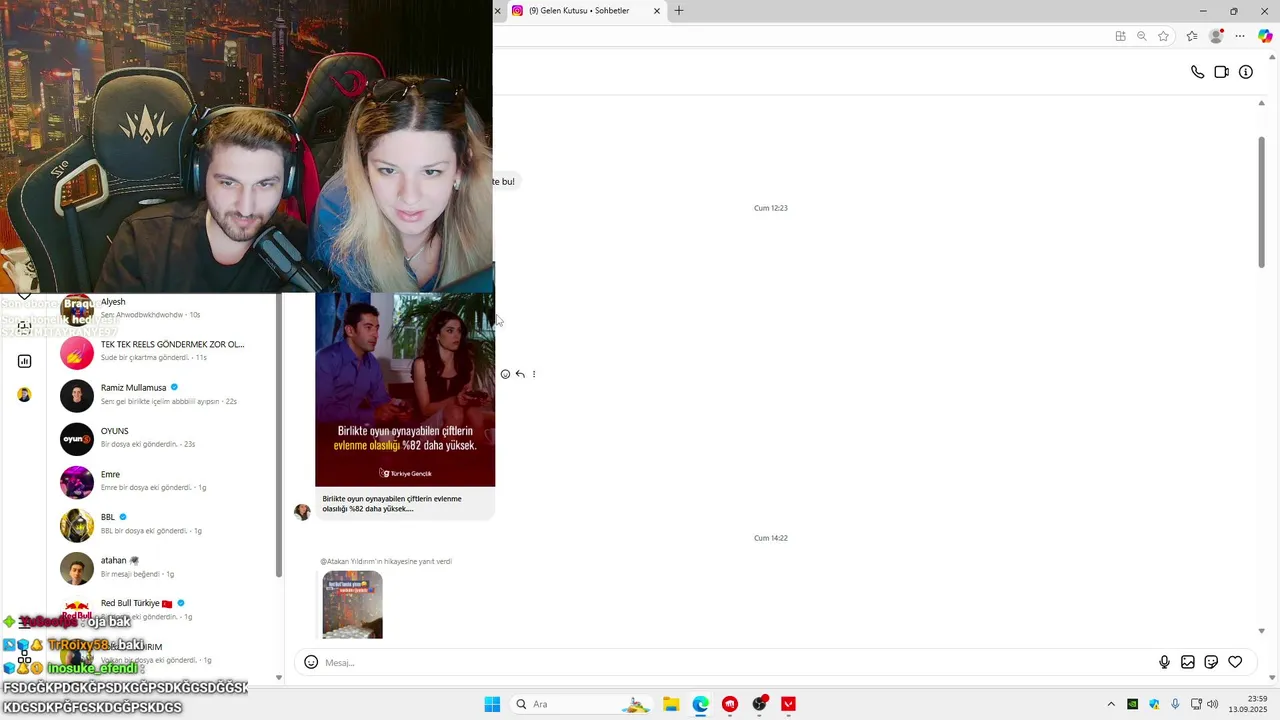Start a voice call in this chat
Screen dimensions: 1280x720
(1197, 72)
